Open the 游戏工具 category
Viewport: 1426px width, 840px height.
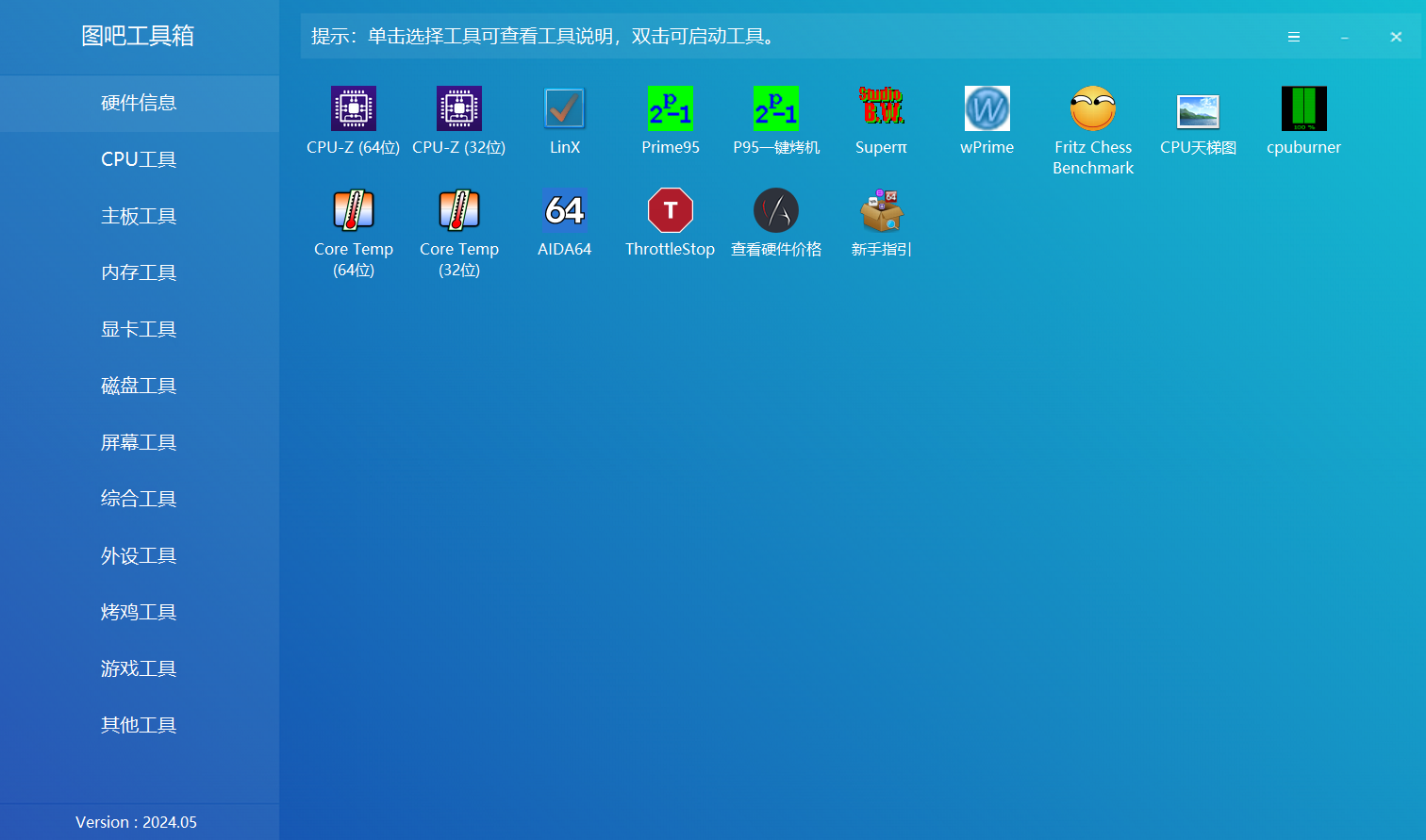(140, 668)
